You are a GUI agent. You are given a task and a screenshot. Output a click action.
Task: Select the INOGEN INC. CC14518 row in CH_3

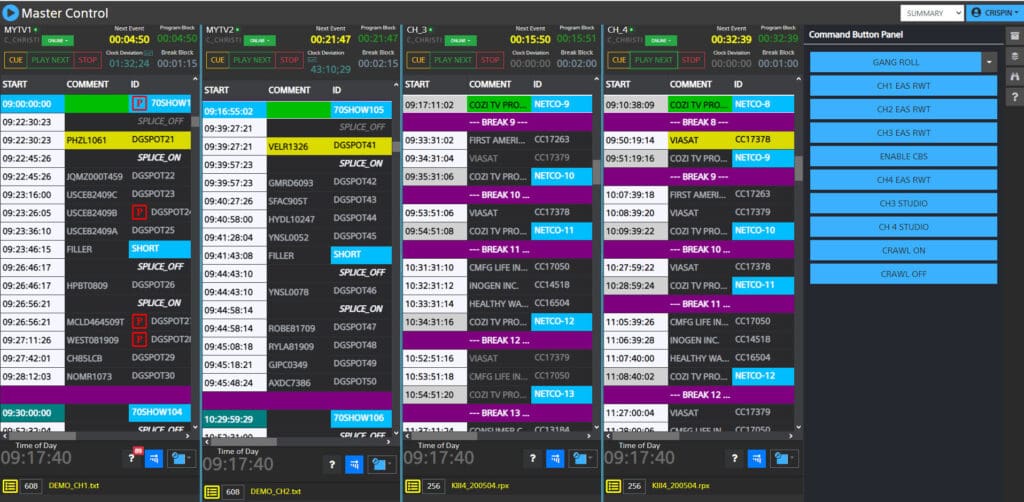[498, 285]
